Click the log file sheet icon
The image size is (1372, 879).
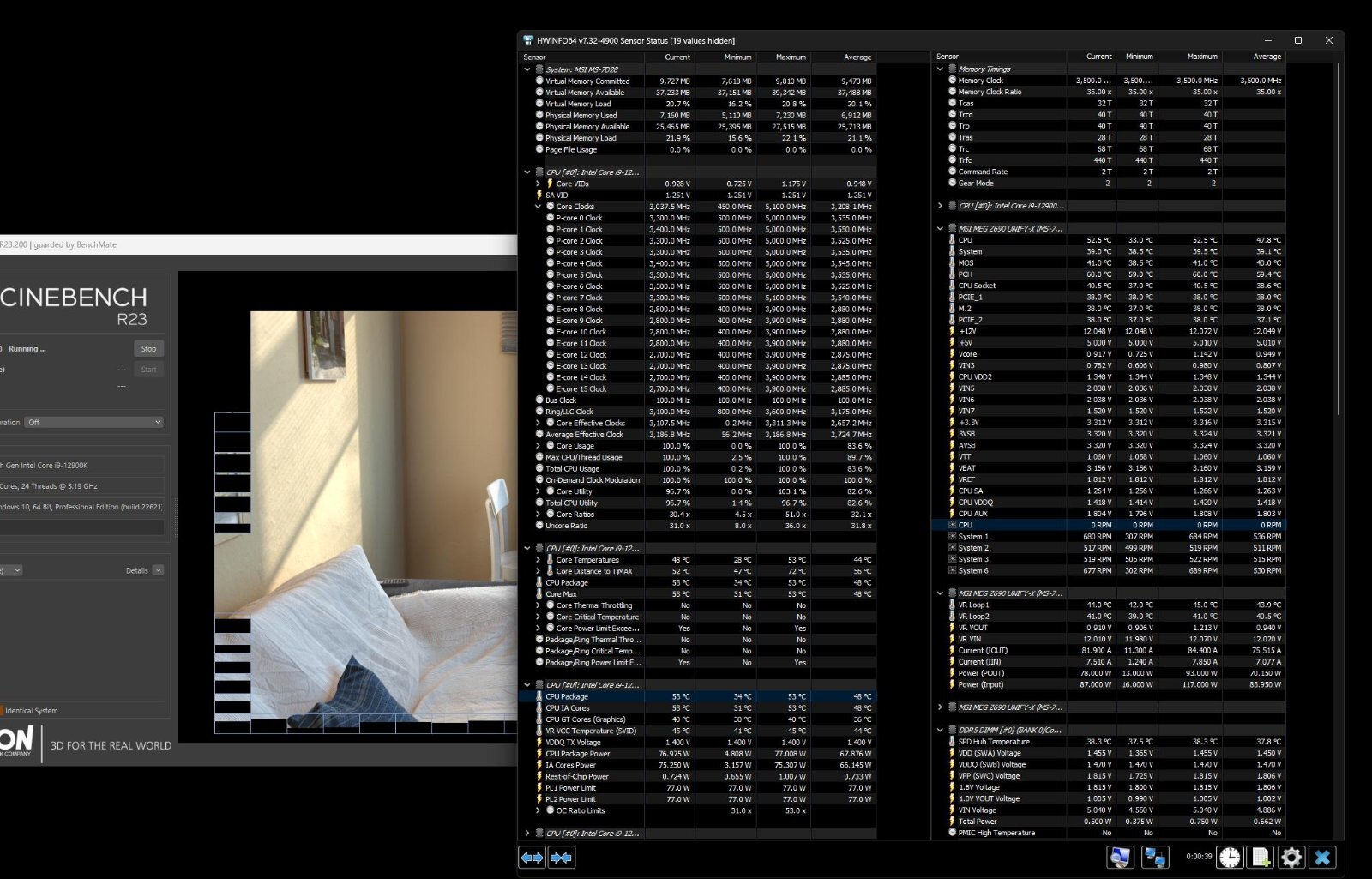point(1261,857)
